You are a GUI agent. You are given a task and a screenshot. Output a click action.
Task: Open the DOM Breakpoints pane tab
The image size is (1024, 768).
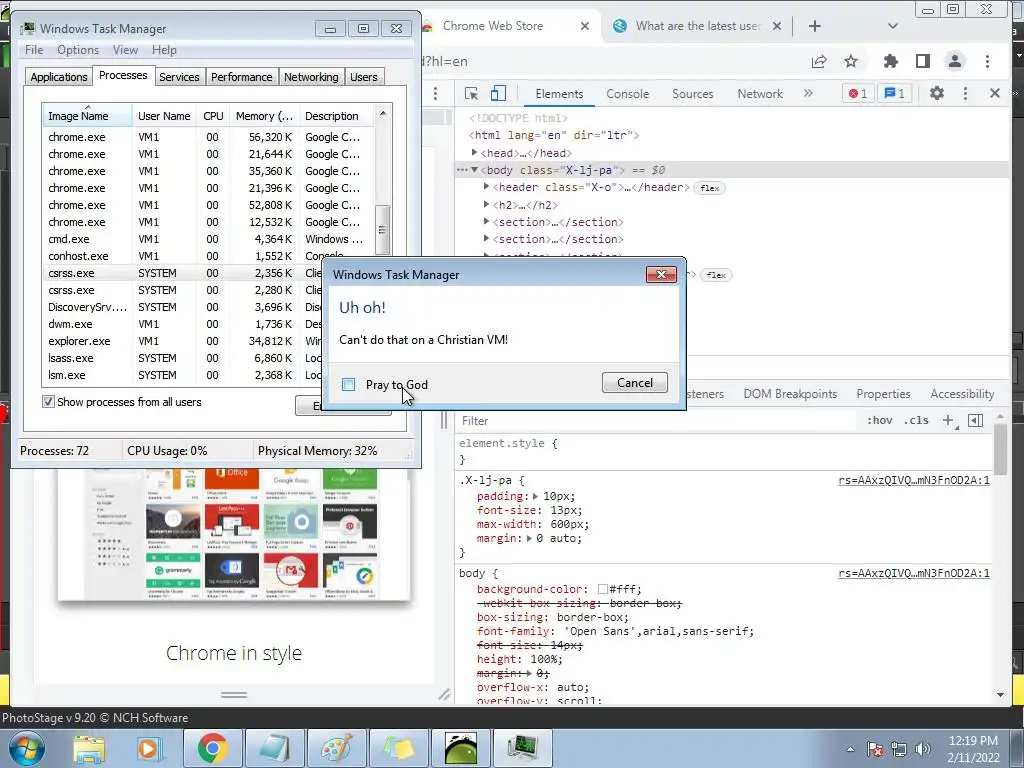tap(790, 394)
